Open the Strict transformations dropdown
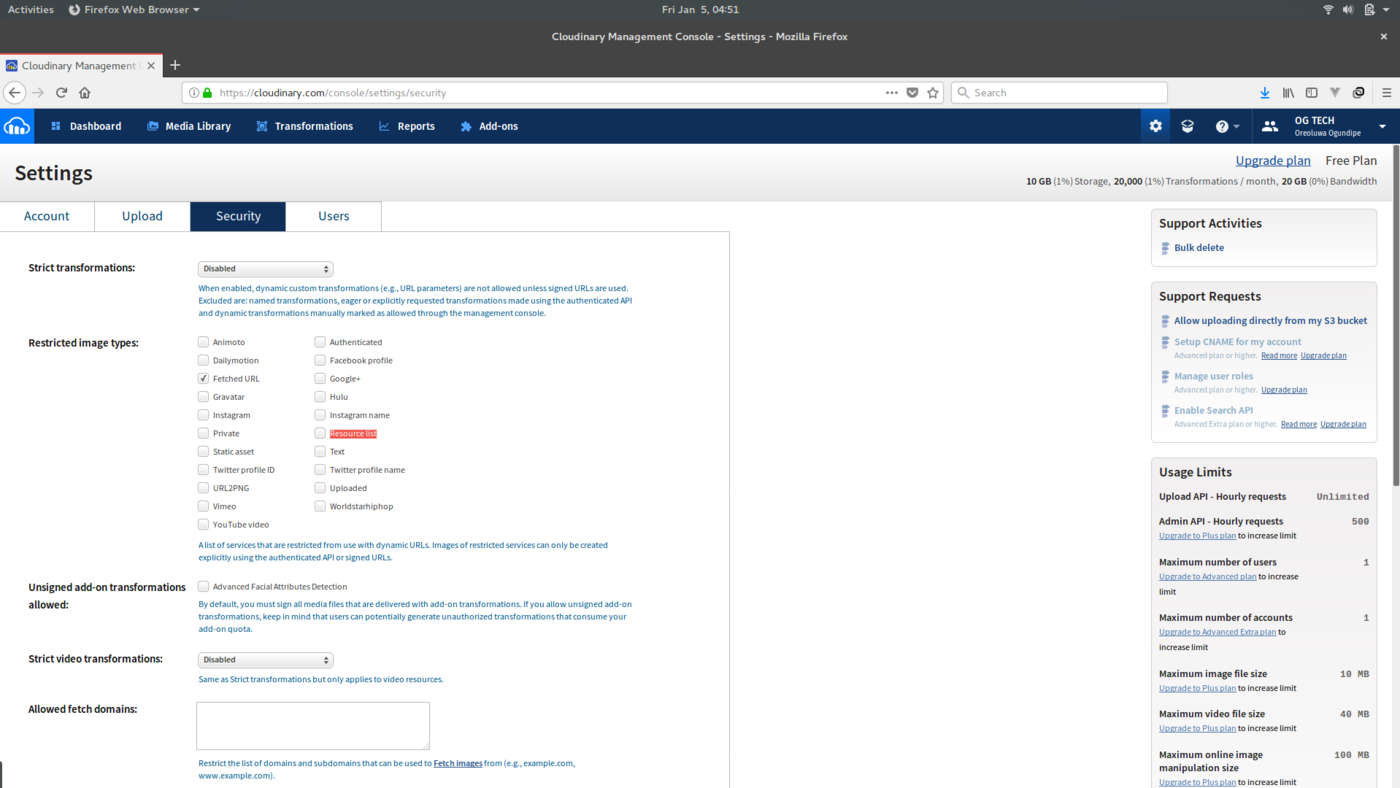The image size is (1400, 788). coord(265,268)
